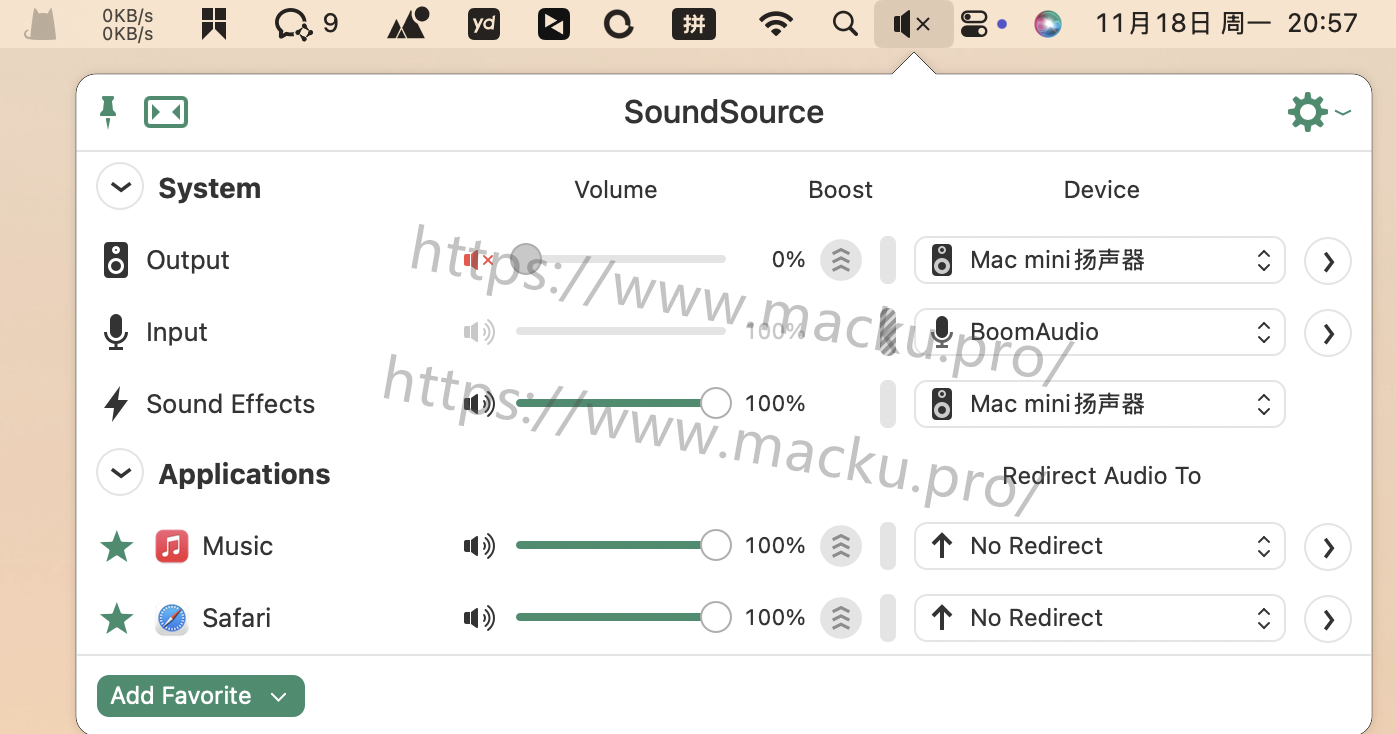Click the cat menu bar icon

[40, 24]
